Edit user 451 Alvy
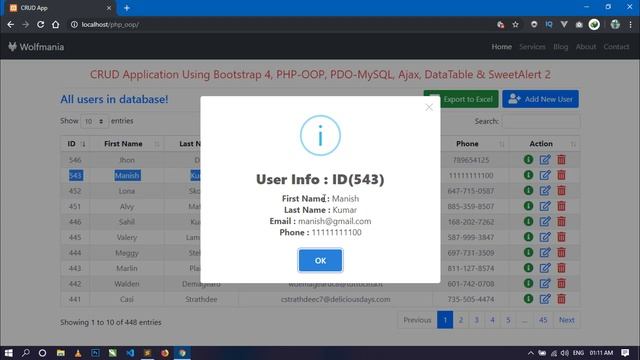640x360 pixels. coord(545,206)
